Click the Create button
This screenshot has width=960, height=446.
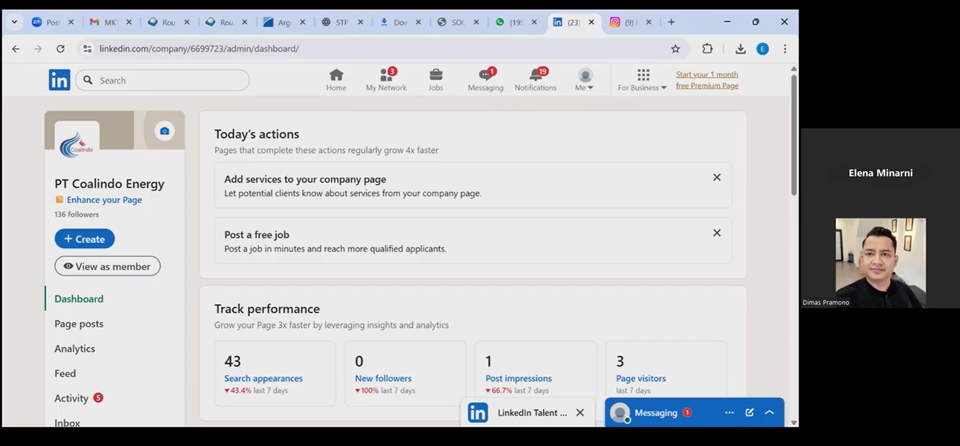click(x=84, y=239)
